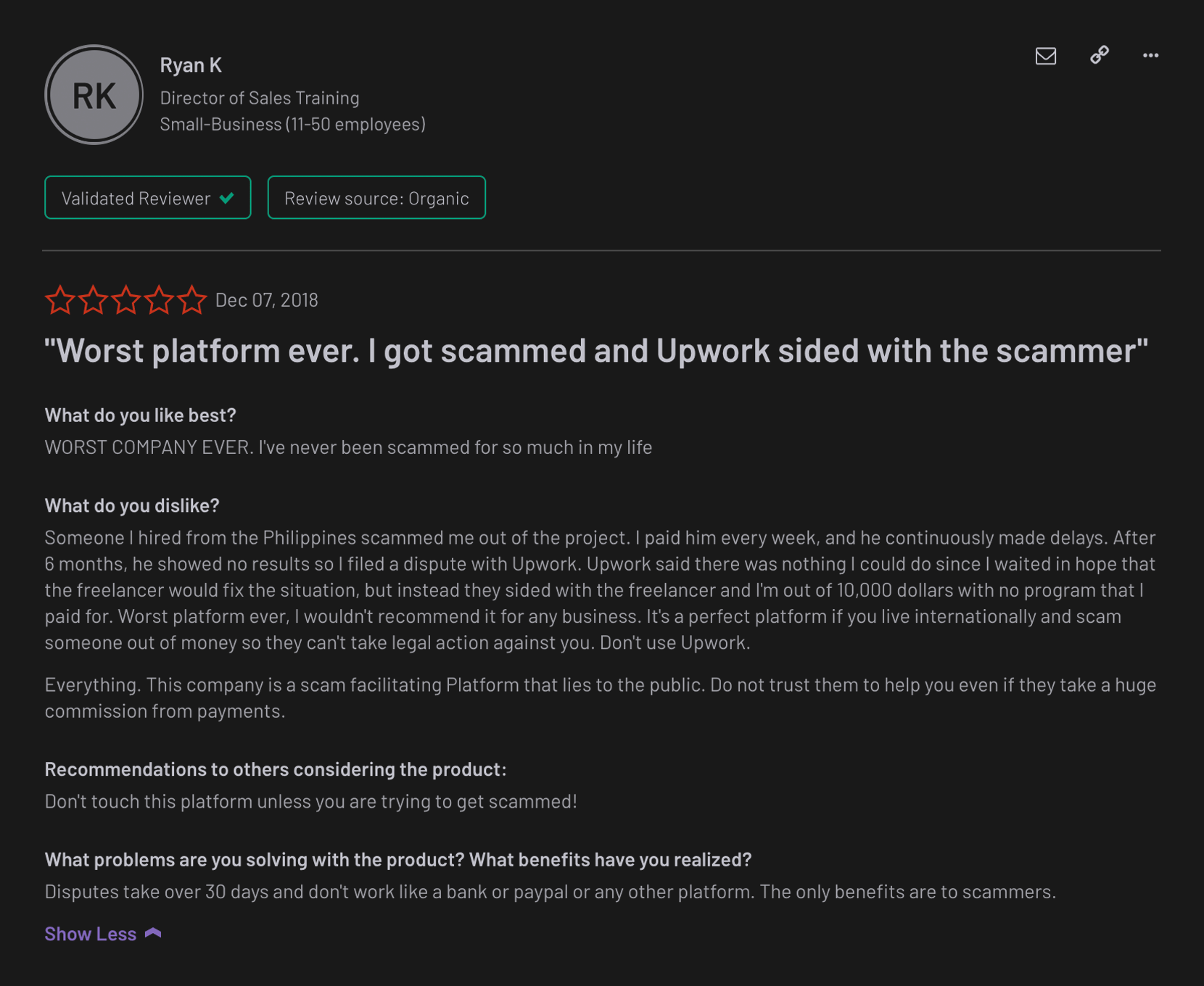Screen dimensions: 1204x986
Task: Click the Validated Reviewer badge
Action: (x=147, y=197)
